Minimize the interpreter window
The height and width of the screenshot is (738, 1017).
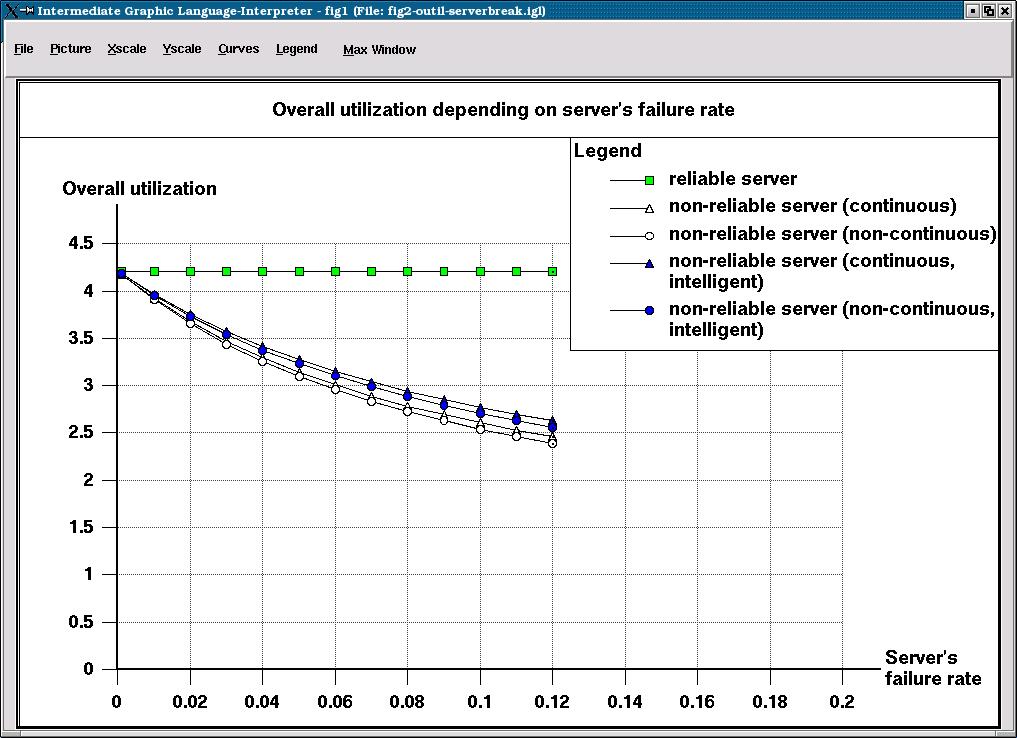(972, 10)
